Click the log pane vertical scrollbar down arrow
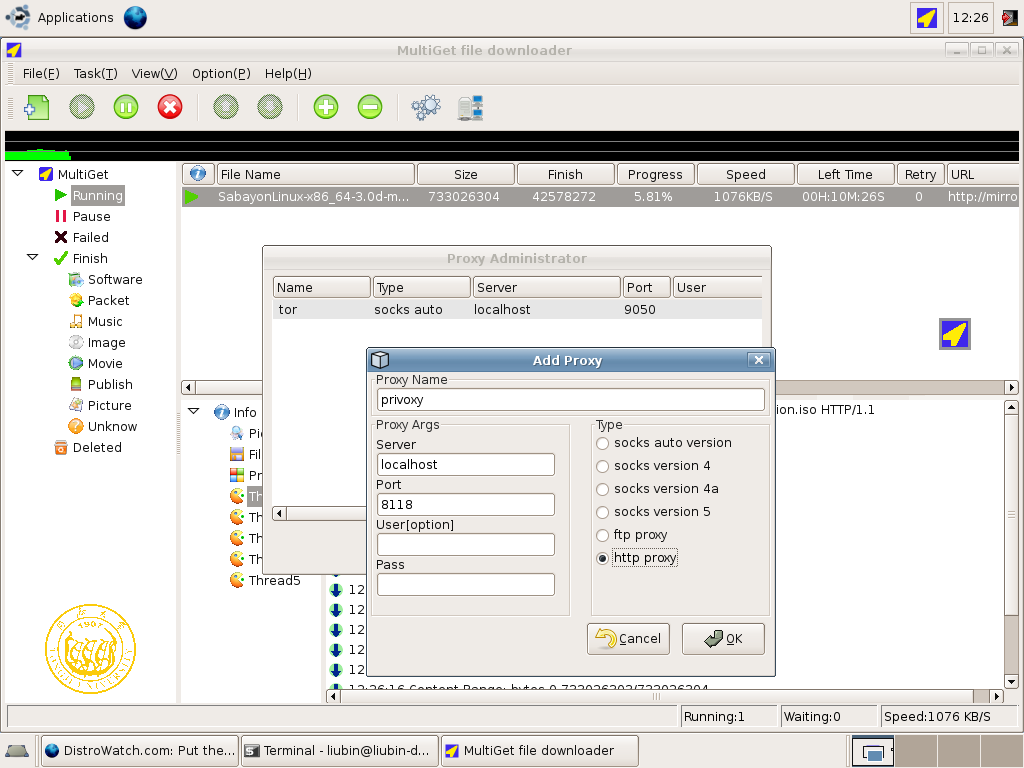 (1011, 682)
